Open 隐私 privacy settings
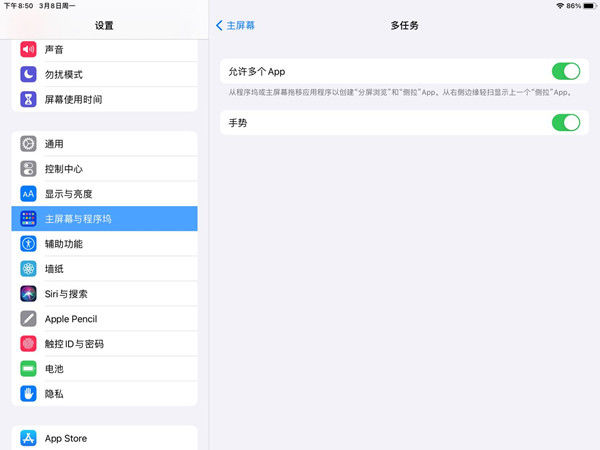The height and width of the screenshot is (450, 600). click(x=104, y=394)
